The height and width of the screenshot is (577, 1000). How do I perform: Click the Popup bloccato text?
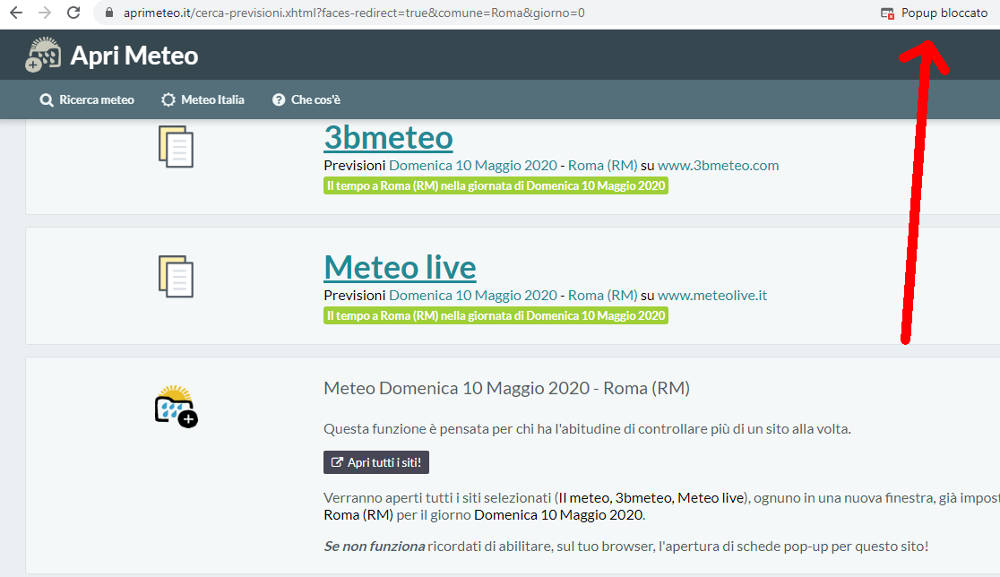pos(944,13)
